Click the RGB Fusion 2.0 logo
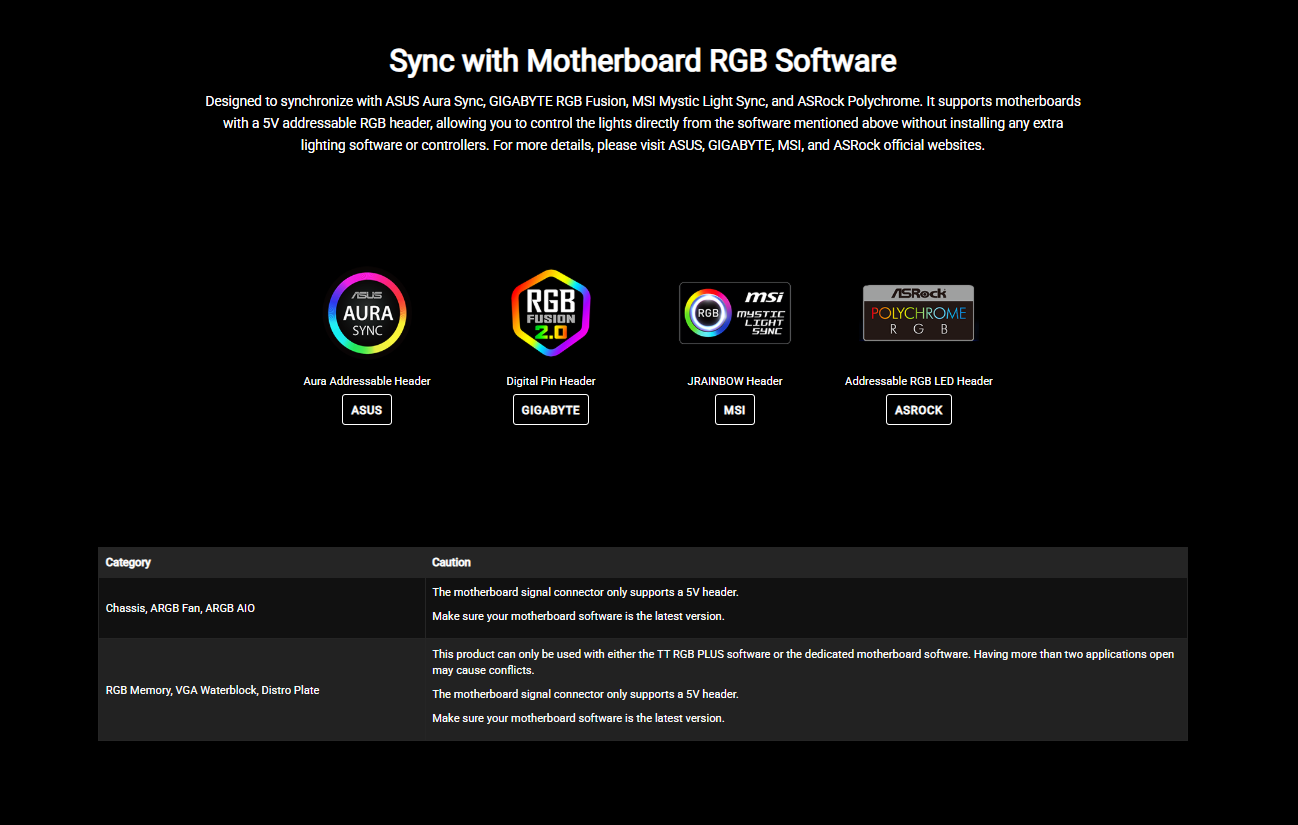 click(x=550, y=313)
